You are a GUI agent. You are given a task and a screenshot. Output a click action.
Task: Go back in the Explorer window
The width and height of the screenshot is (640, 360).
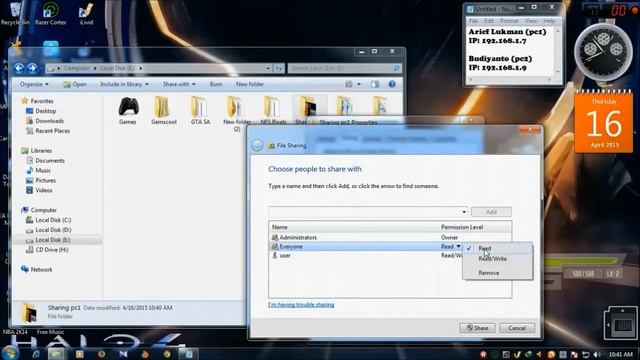[x=19, y=68]
